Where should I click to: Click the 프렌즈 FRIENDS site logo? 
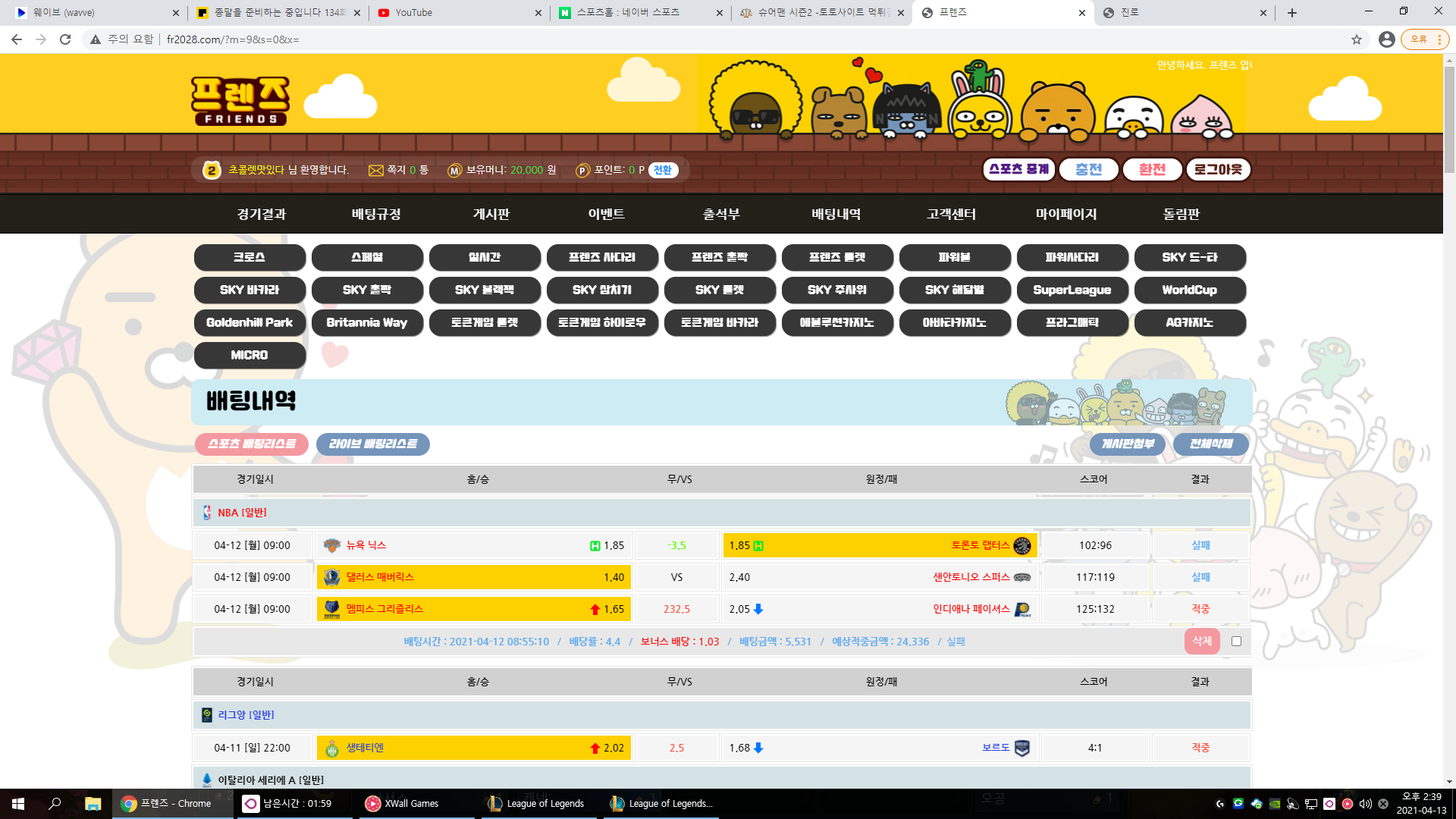click(240, 101)
